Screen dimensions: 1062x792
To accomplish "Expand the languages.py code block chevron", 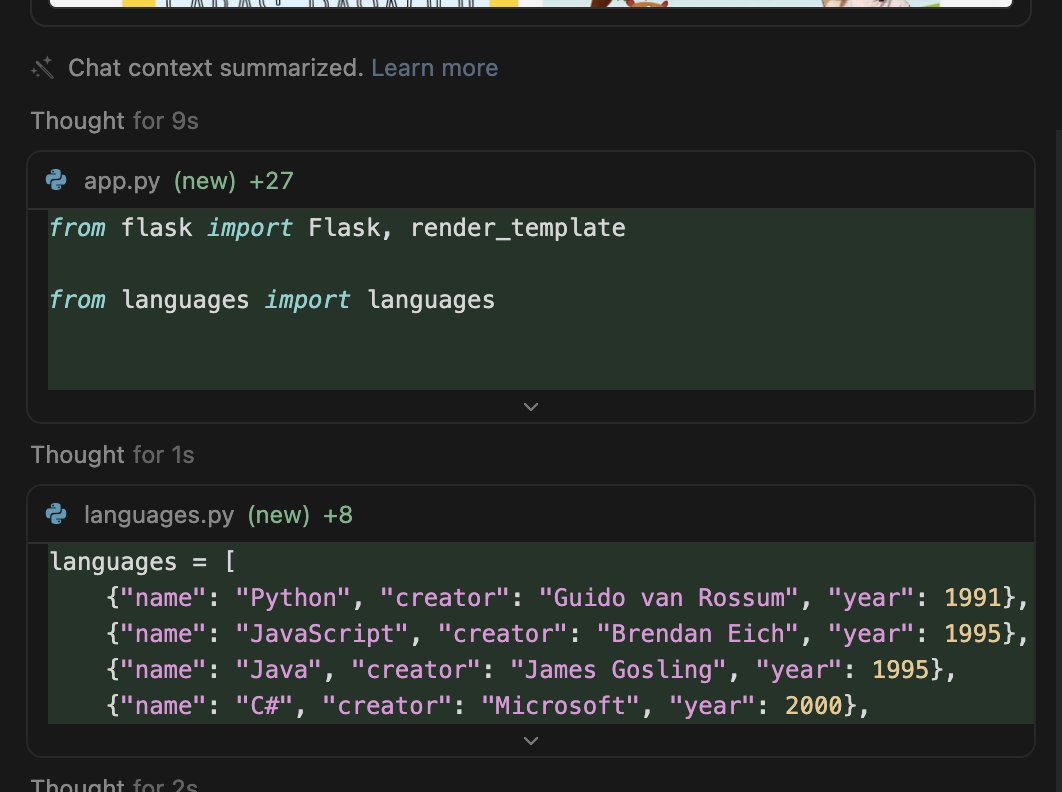I will 531,741.
